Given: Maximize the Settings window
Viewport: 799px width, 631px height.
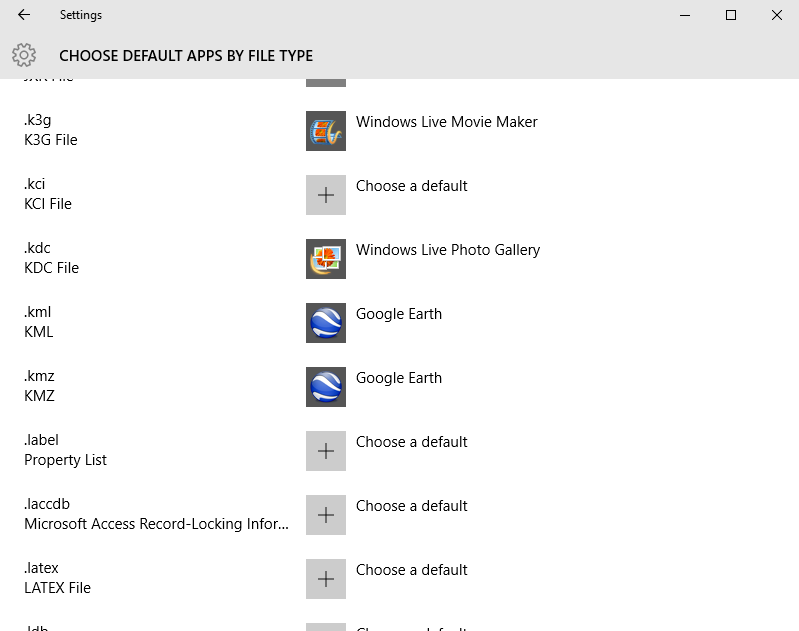Looking at the screenshot, I should click(731, 15).
